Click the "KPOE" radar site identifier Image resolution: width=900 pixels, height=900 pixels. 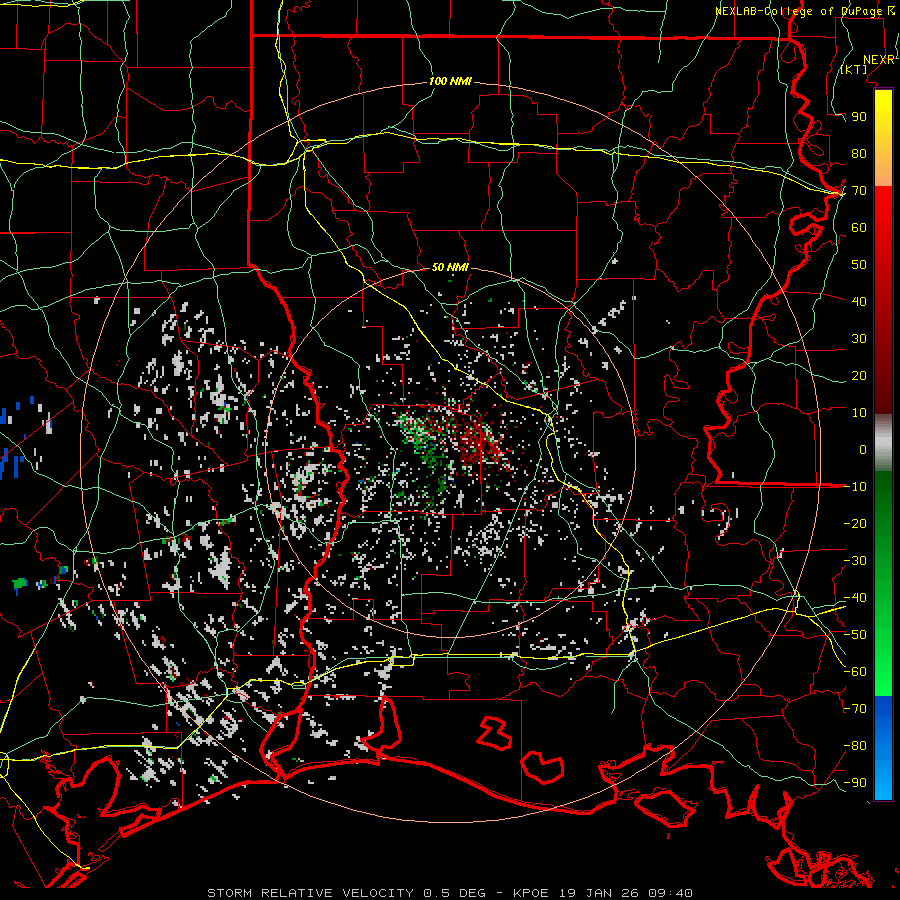(531, 893)
